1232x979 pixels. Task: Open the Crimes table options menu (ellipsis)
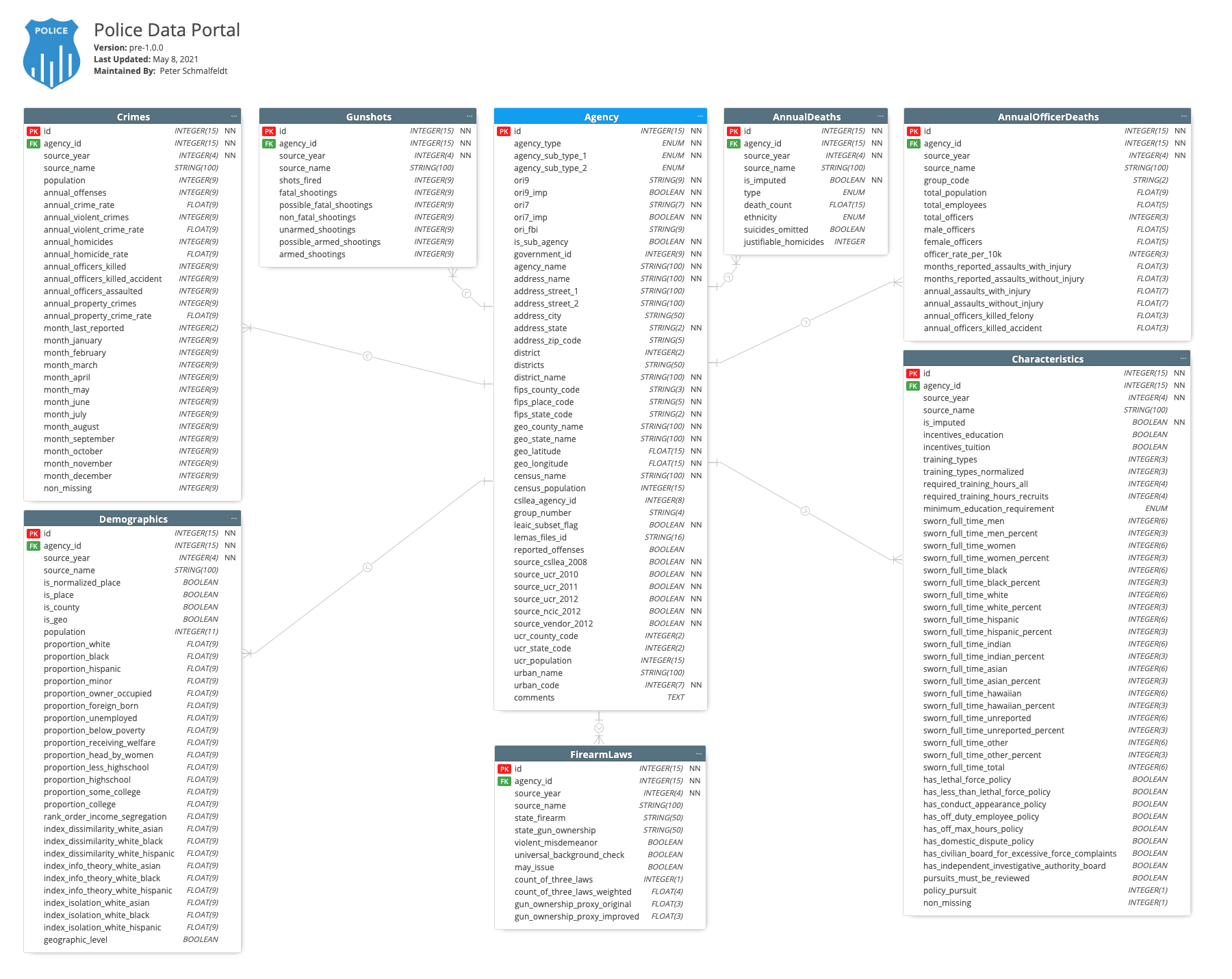(234, 116)
